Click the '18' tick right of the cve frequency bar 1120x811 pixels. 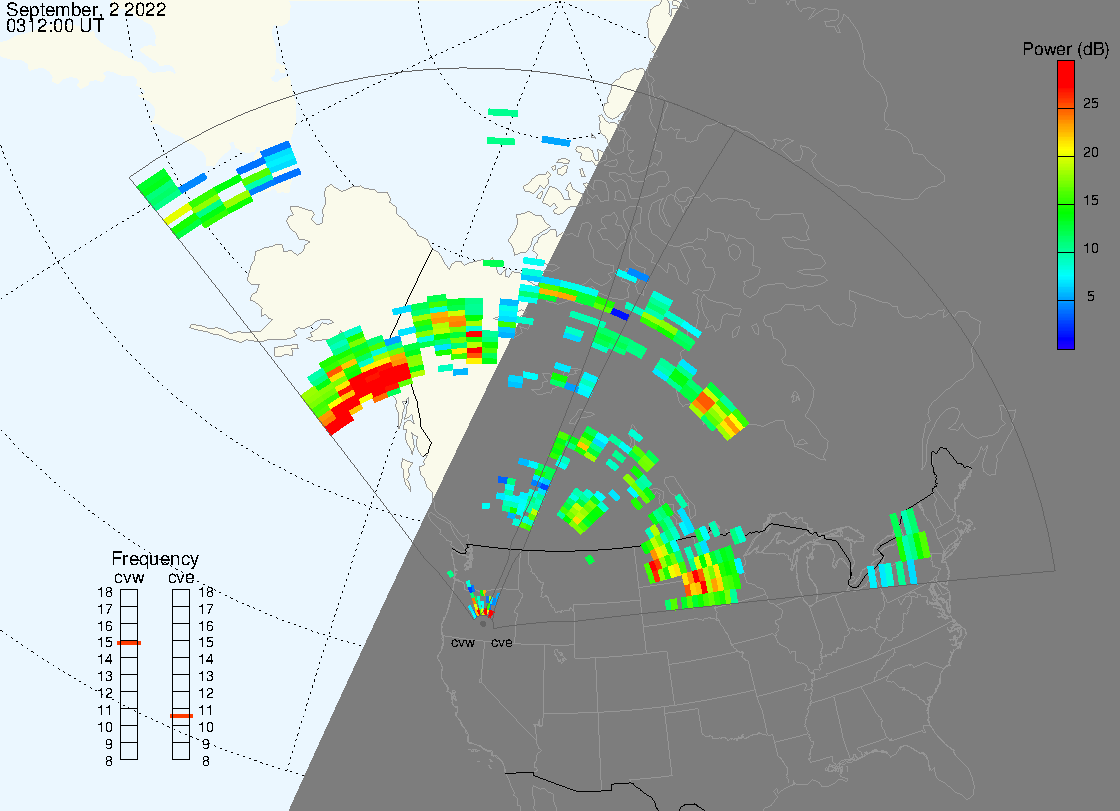(206, 592)
